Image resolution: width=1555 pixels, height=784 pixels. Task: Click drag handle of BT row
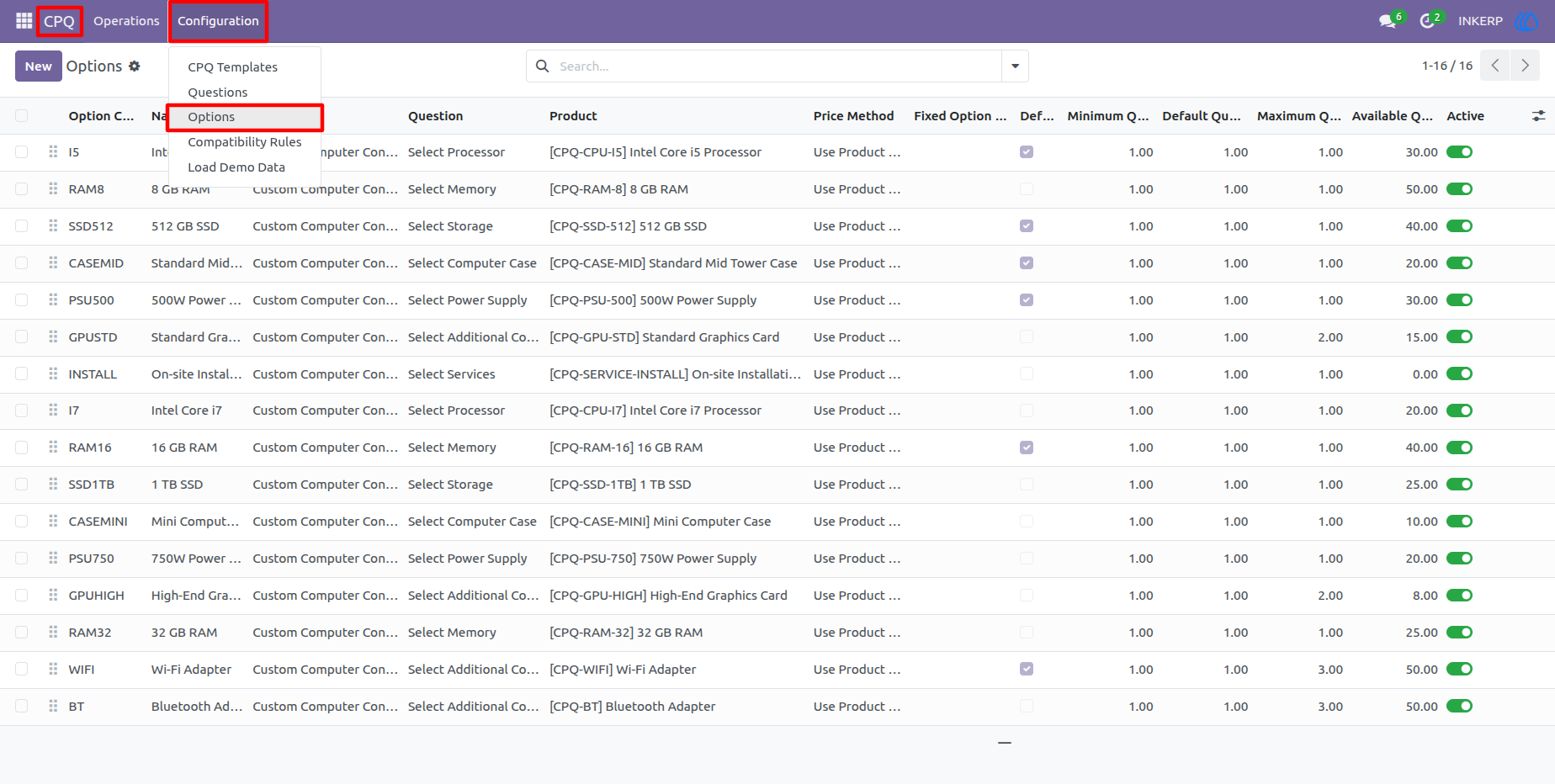(x=53, y=706)
